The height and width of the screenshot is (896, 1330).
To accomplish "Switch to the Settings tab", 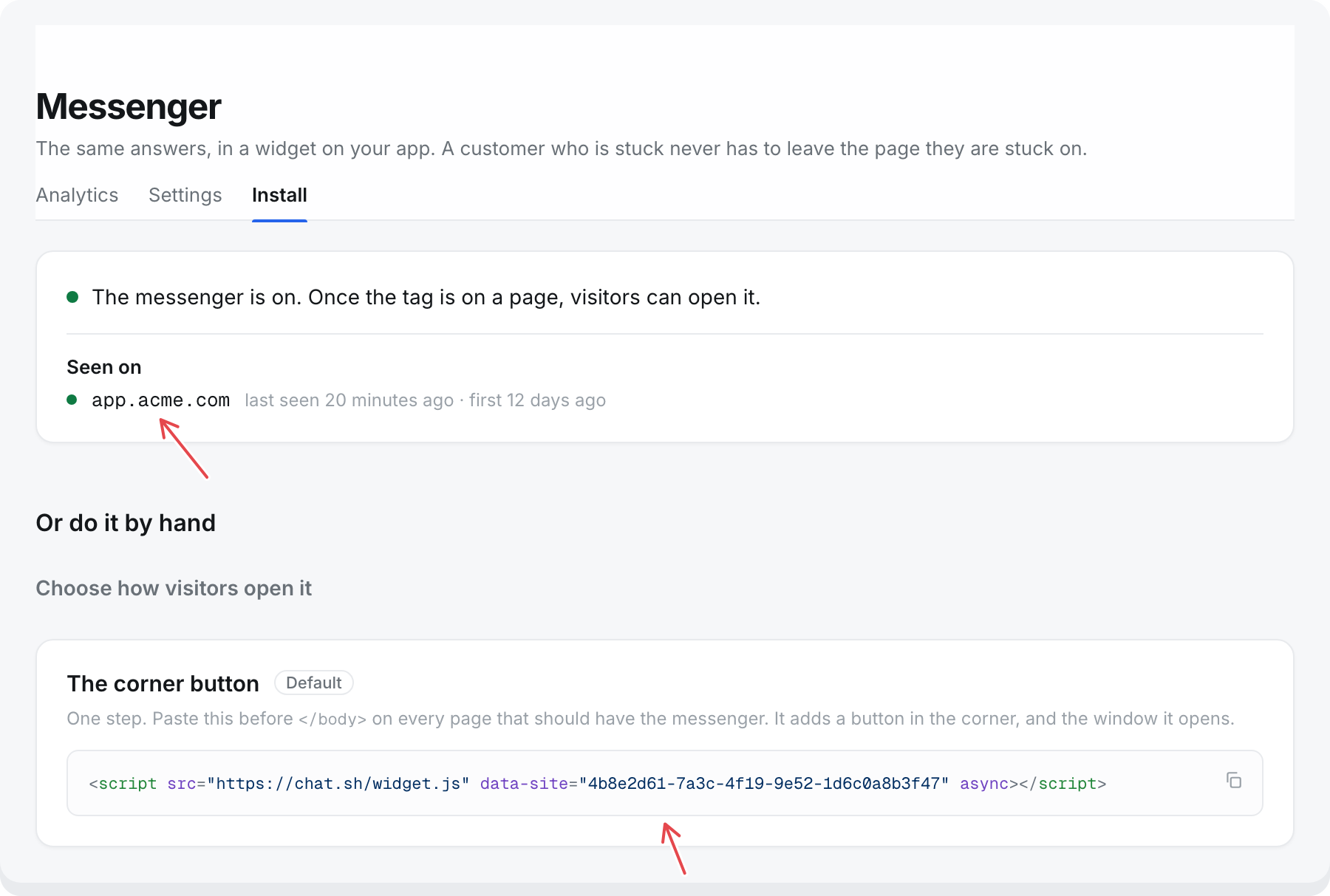I will [185, 195].
